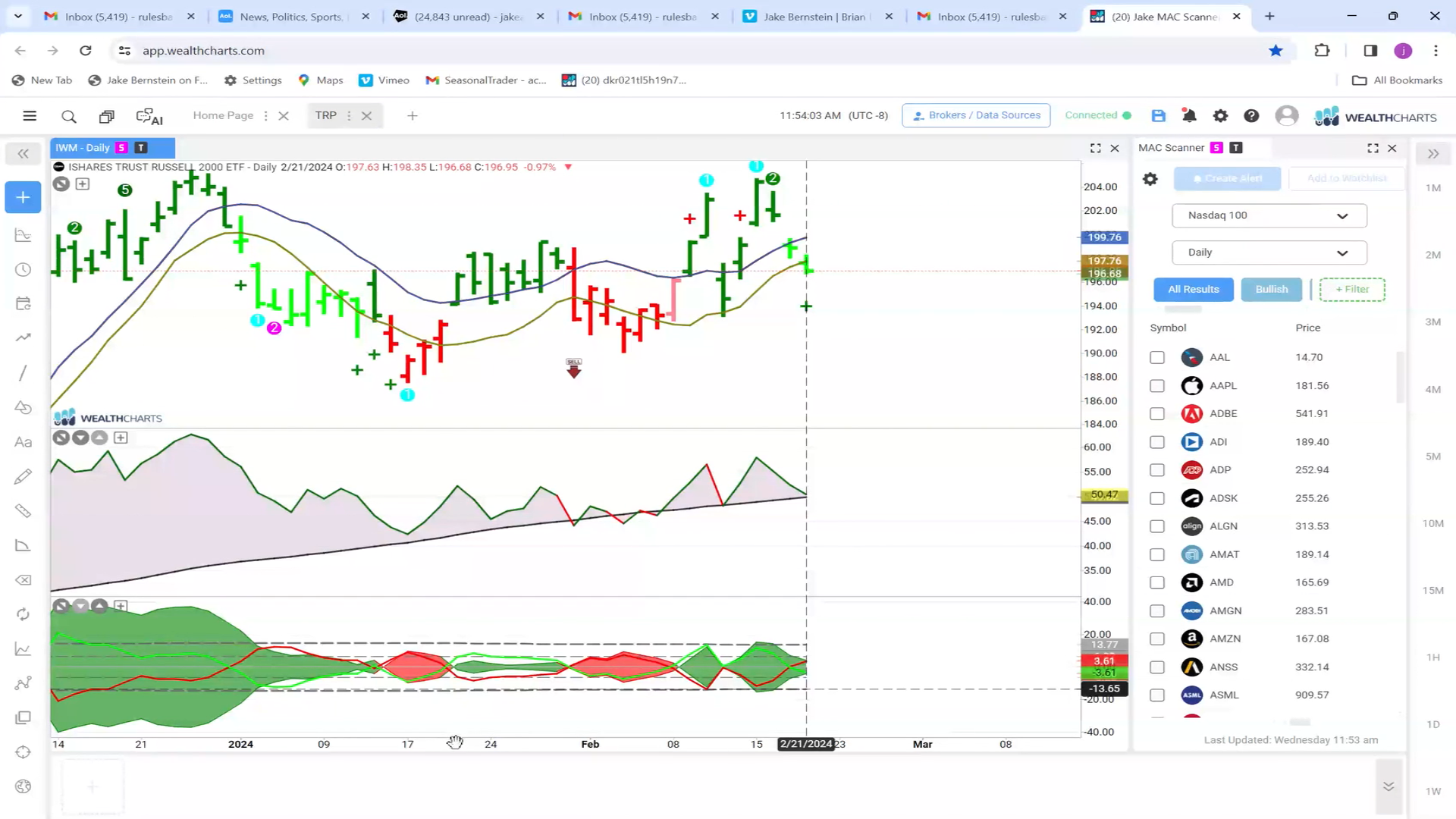1456x819 pixels.
Task: Open the layouts windows icon
Action: (x=107, y=116)
